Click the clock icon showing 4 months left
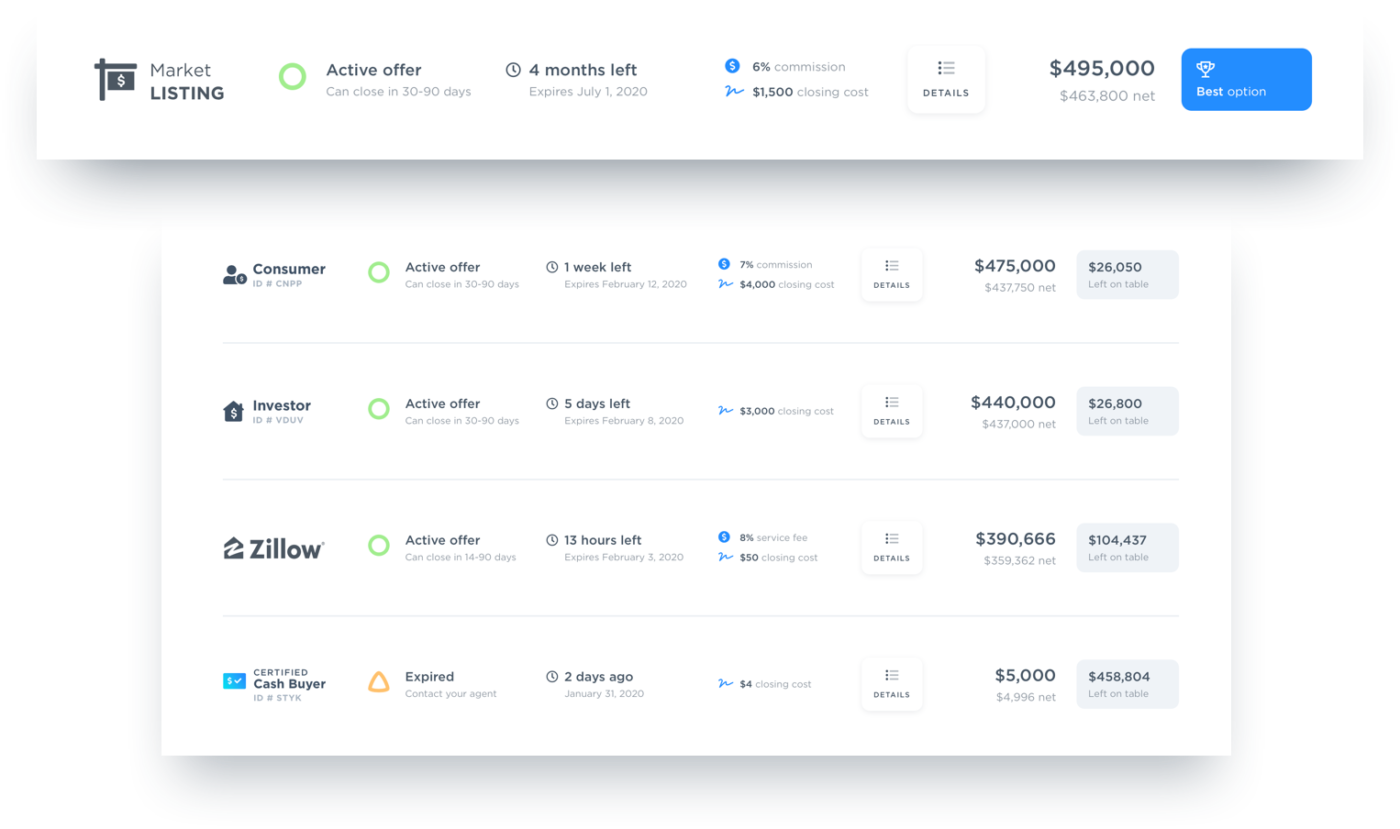1400x829 pixels. pyautogui.click(x=513, y=70)
